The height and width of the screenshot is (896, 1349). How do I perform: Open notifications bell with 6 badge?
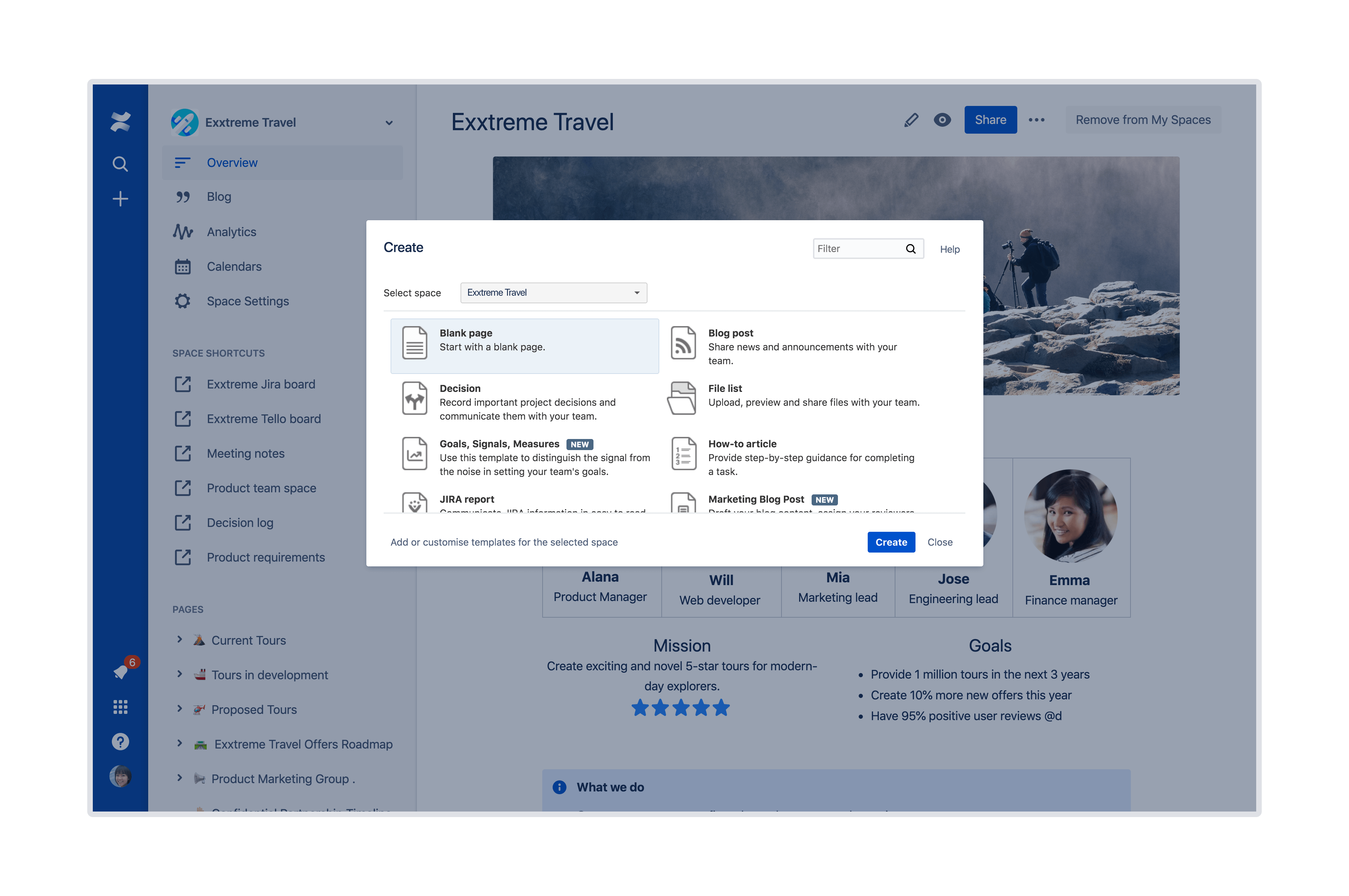[121, 671]
